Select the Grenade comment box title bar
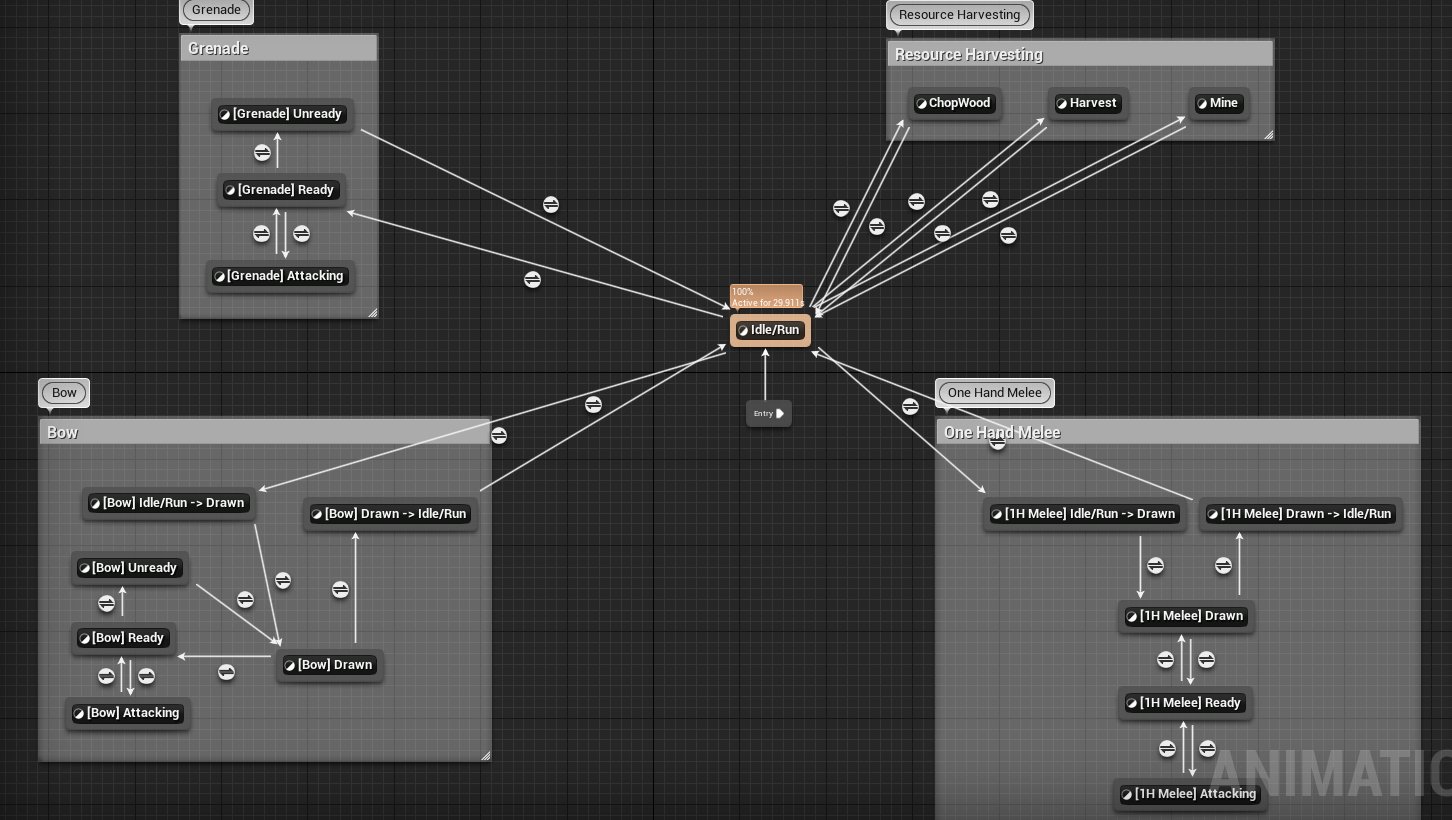This screenshot has height=820, width=1452. [x=279, y=48]
